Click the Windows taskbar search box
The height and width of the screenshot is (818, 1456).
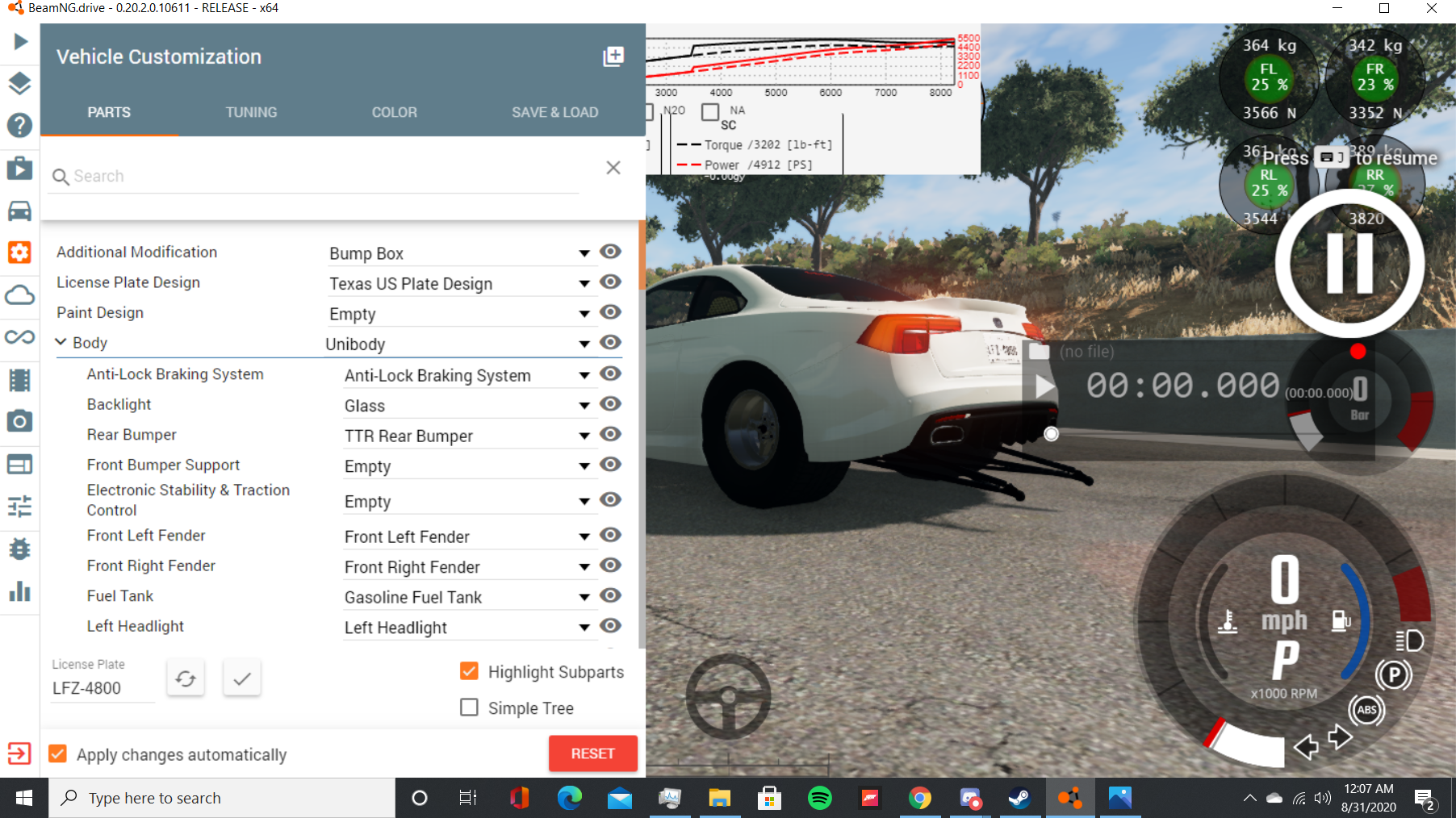222,798
